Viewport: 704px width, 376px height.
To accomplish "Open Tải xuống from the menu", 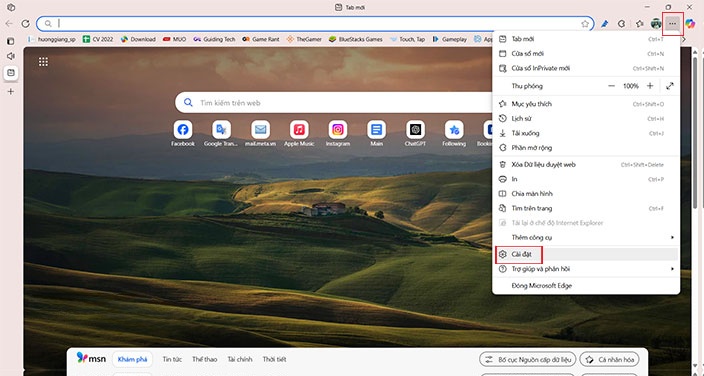I will tap(586, 133).
